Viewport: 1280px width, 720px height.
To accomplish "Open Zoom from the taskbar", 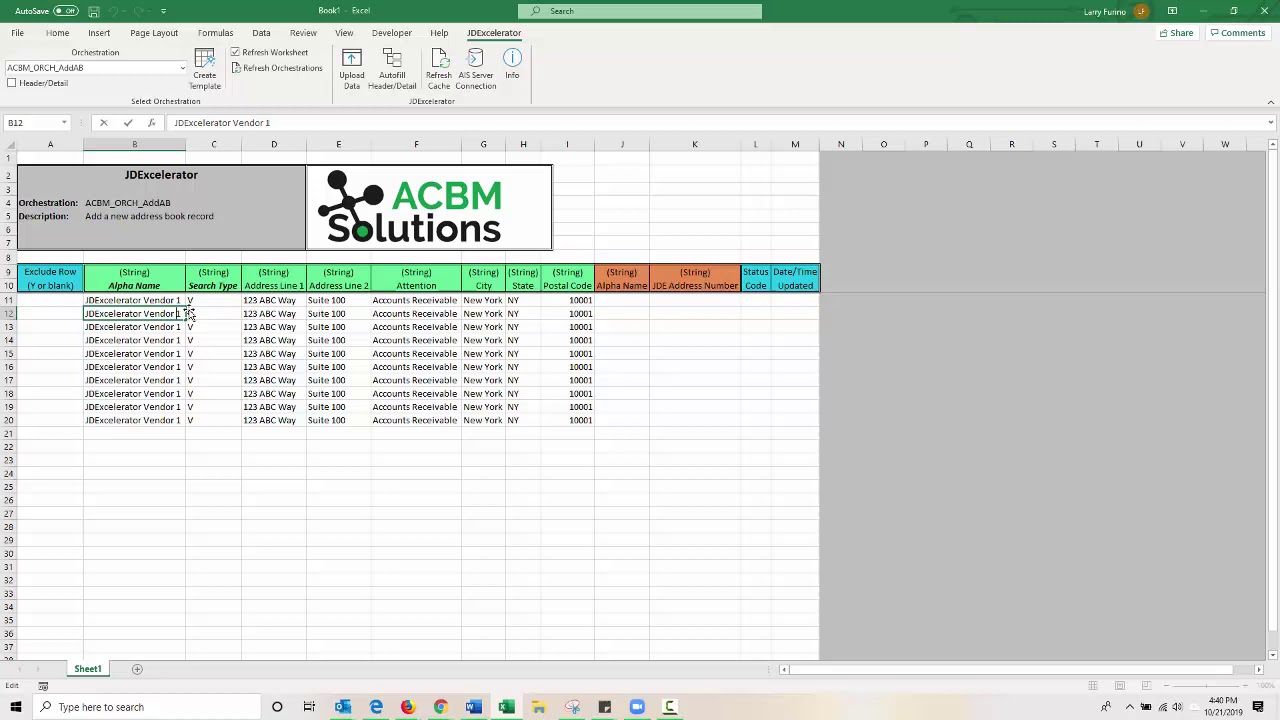I will 637,707.
